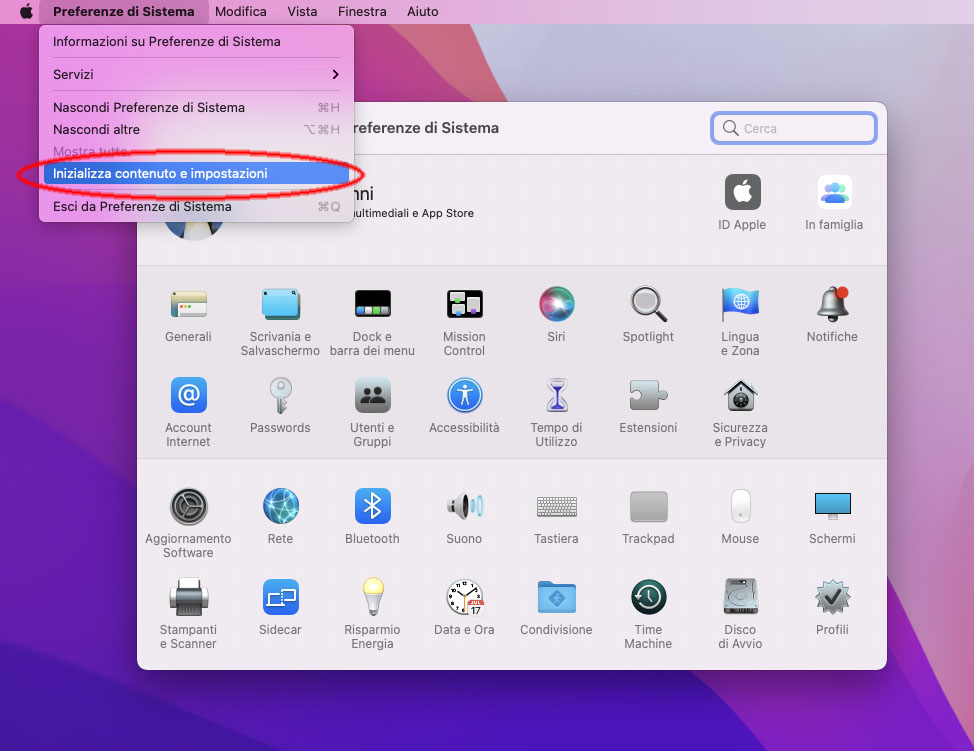Open Dock e barra dei menu pane

tap(372, 304)
